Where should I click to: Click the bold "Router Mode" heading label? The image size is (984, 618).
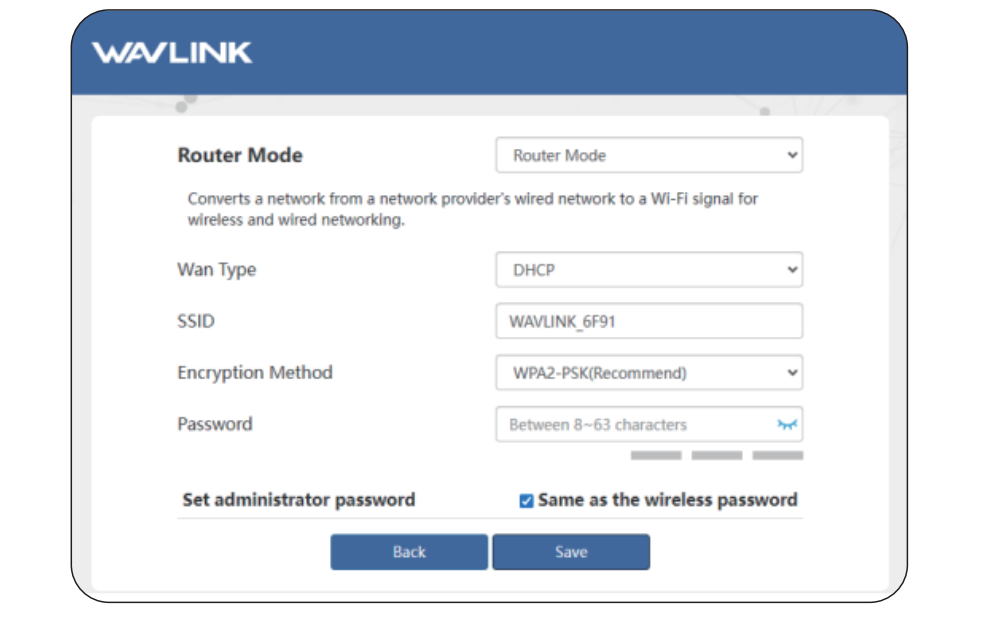click(x=240, y=156)
